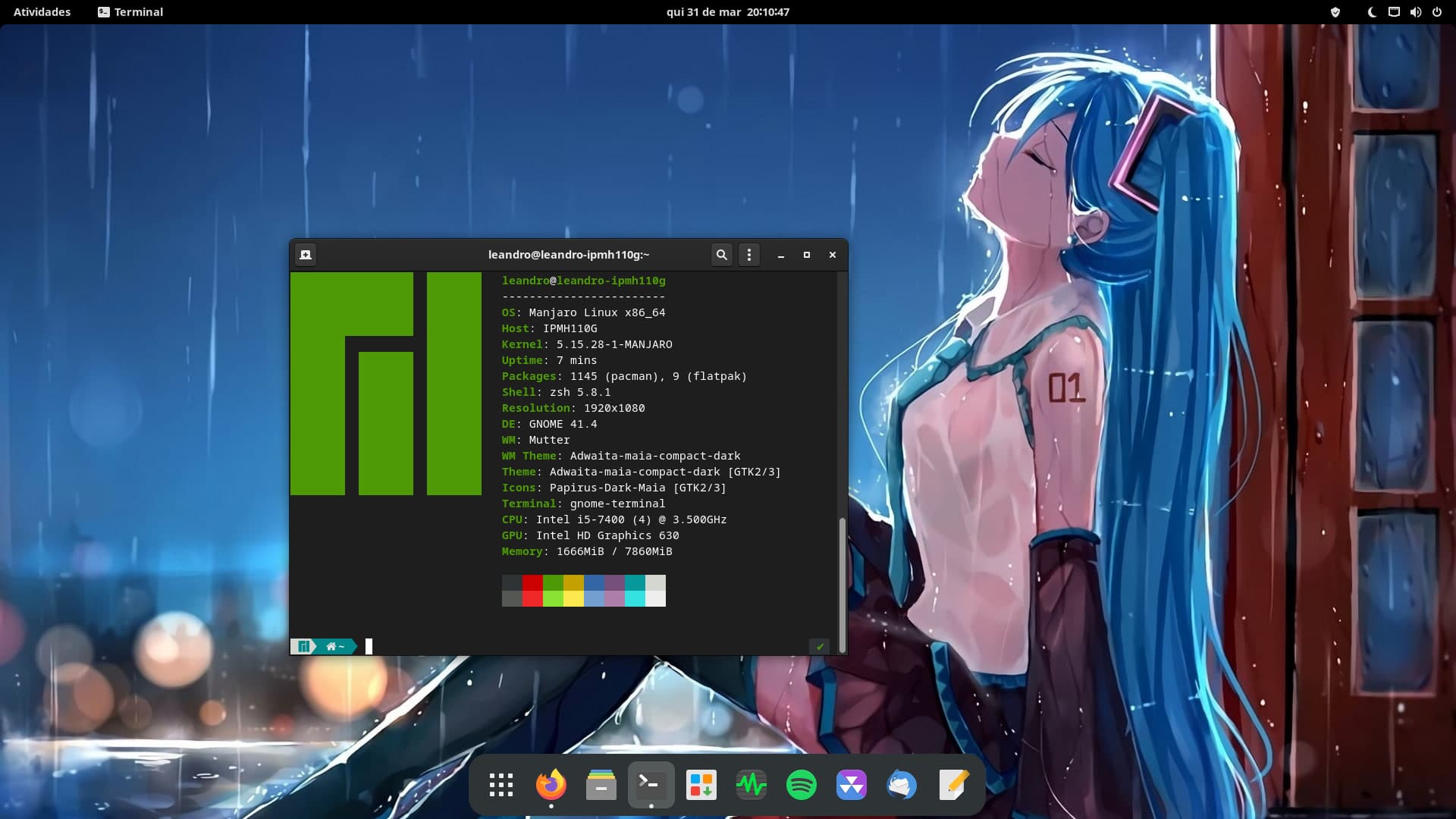Click the "zsh 5.8.1" shell text
The height and width of the screenshot is (819, 1456).
click(580, 392)
